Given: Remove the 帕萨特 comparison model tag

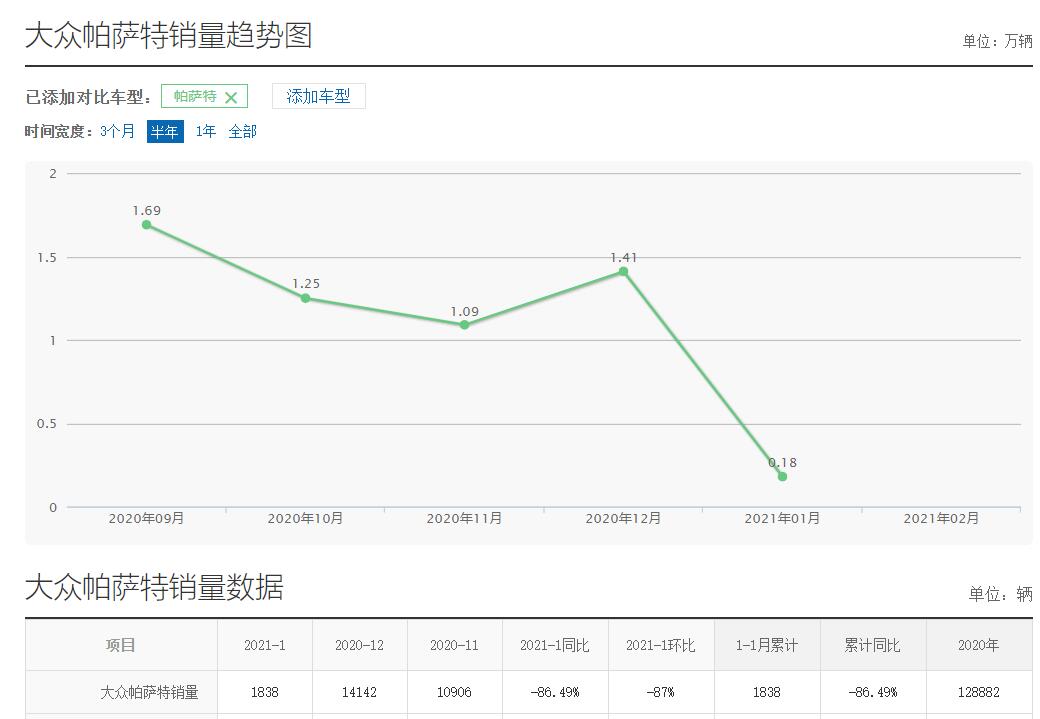Looking at the screenshot, I should (231, 98).
